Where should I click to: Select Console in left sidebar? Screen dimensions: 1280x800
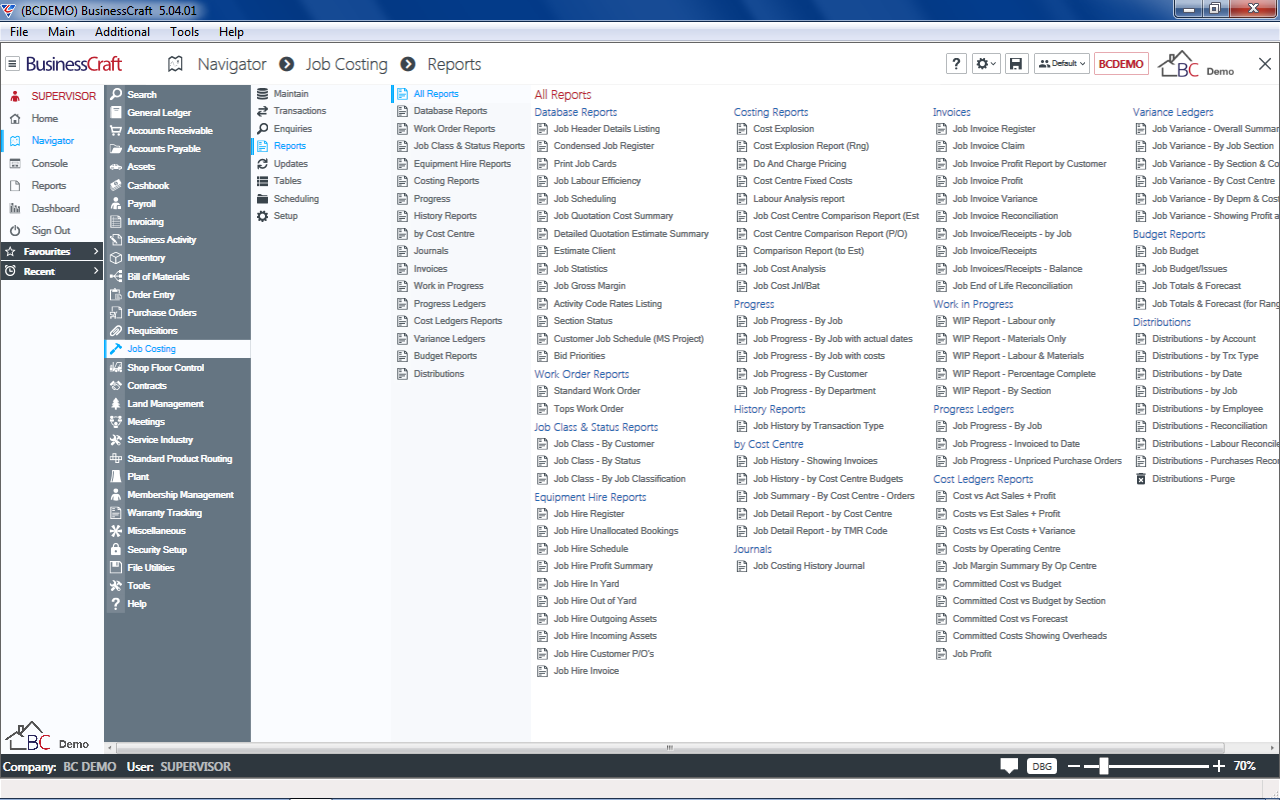pos(51,163)
